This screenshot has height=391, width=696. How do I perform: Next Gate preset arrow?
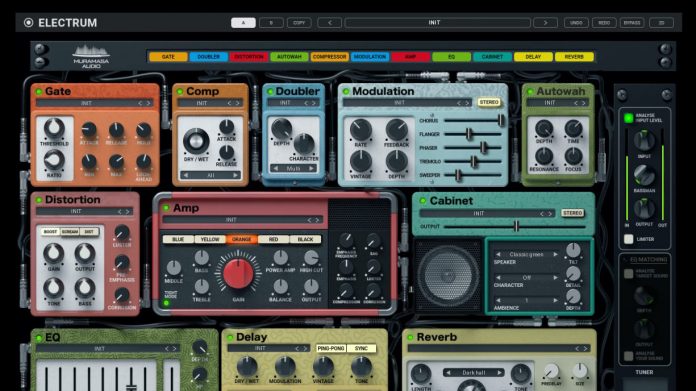(149, 103)
